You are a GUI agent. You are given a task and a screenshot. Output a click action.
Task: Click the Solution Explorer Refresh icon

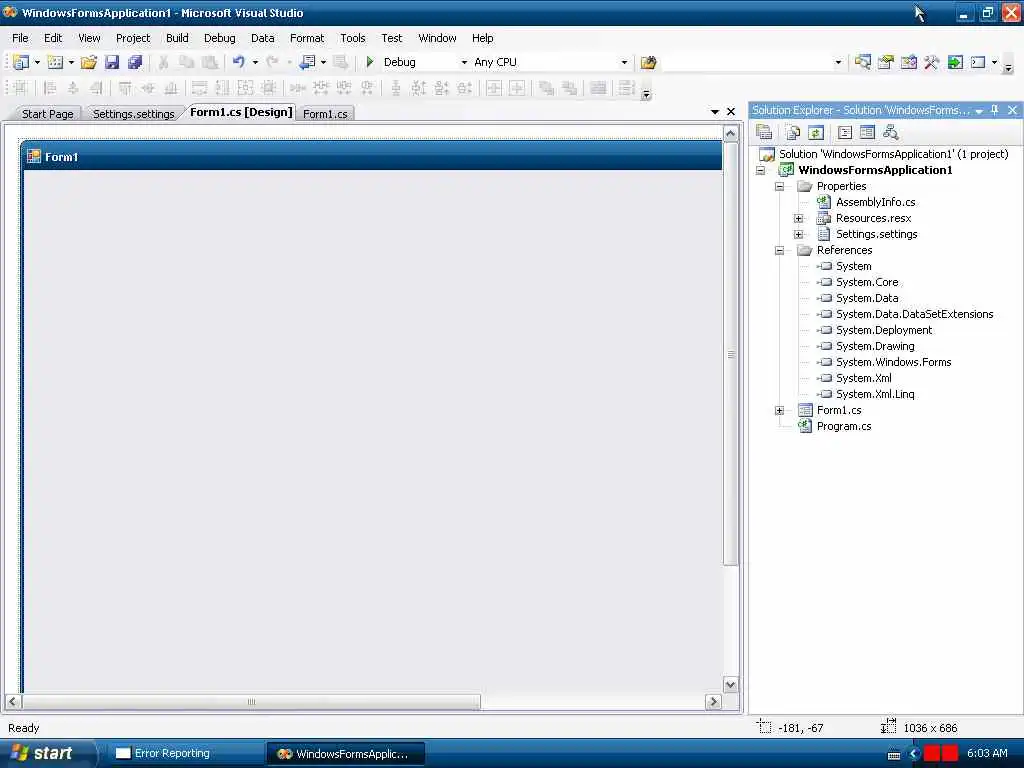click(x=816, y=133)
